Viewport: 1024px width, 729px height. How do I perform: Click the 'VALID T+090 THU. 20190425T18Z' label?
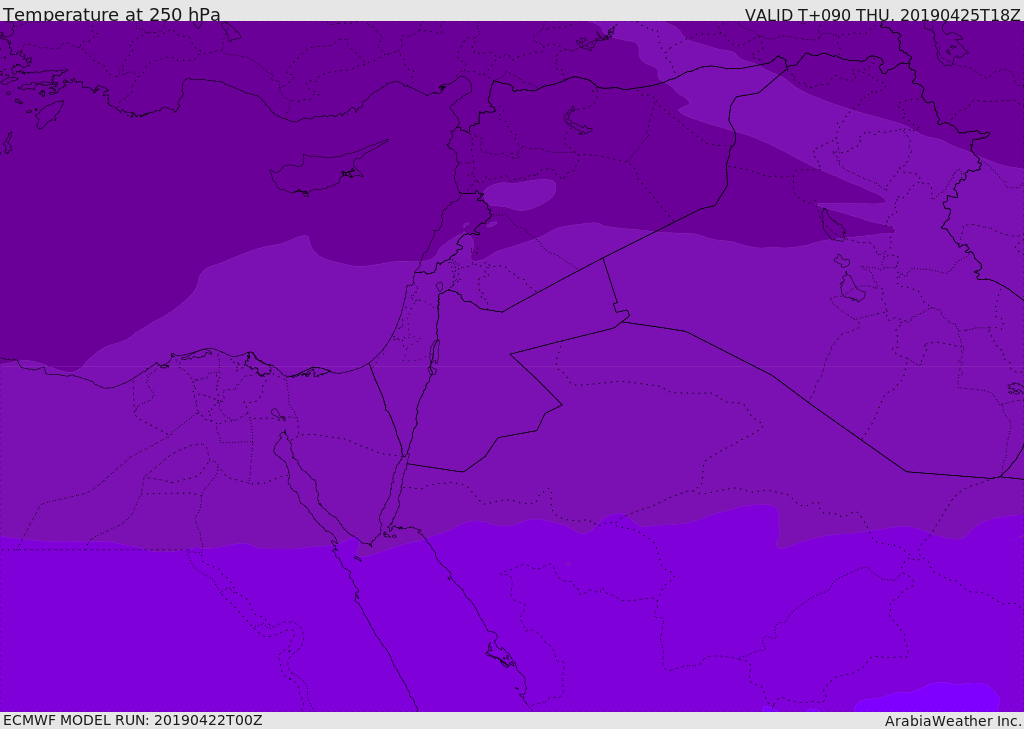(x=882, y=14)
